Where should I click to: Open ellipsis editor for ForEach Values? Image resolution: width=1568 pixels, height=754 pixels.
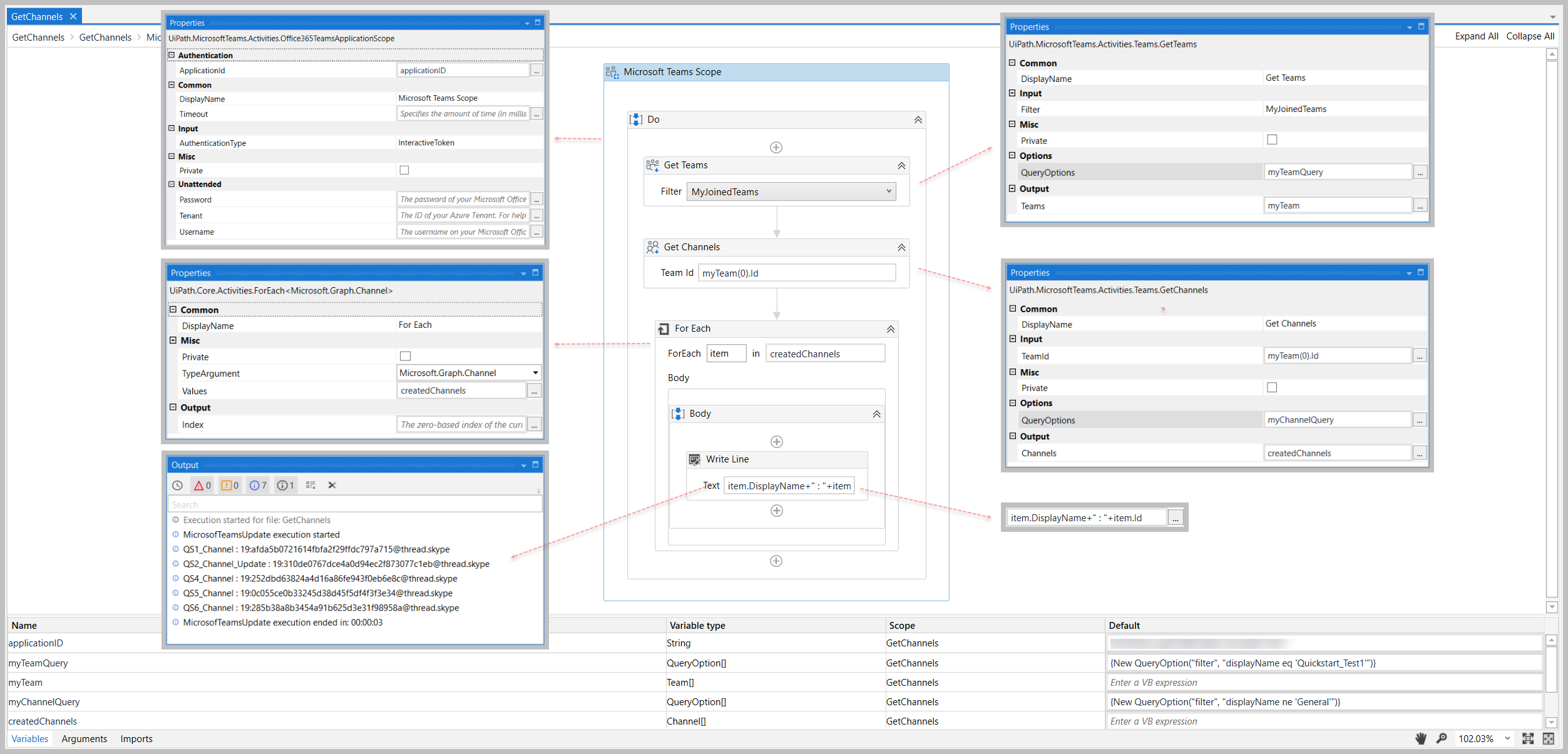point(534,391)
